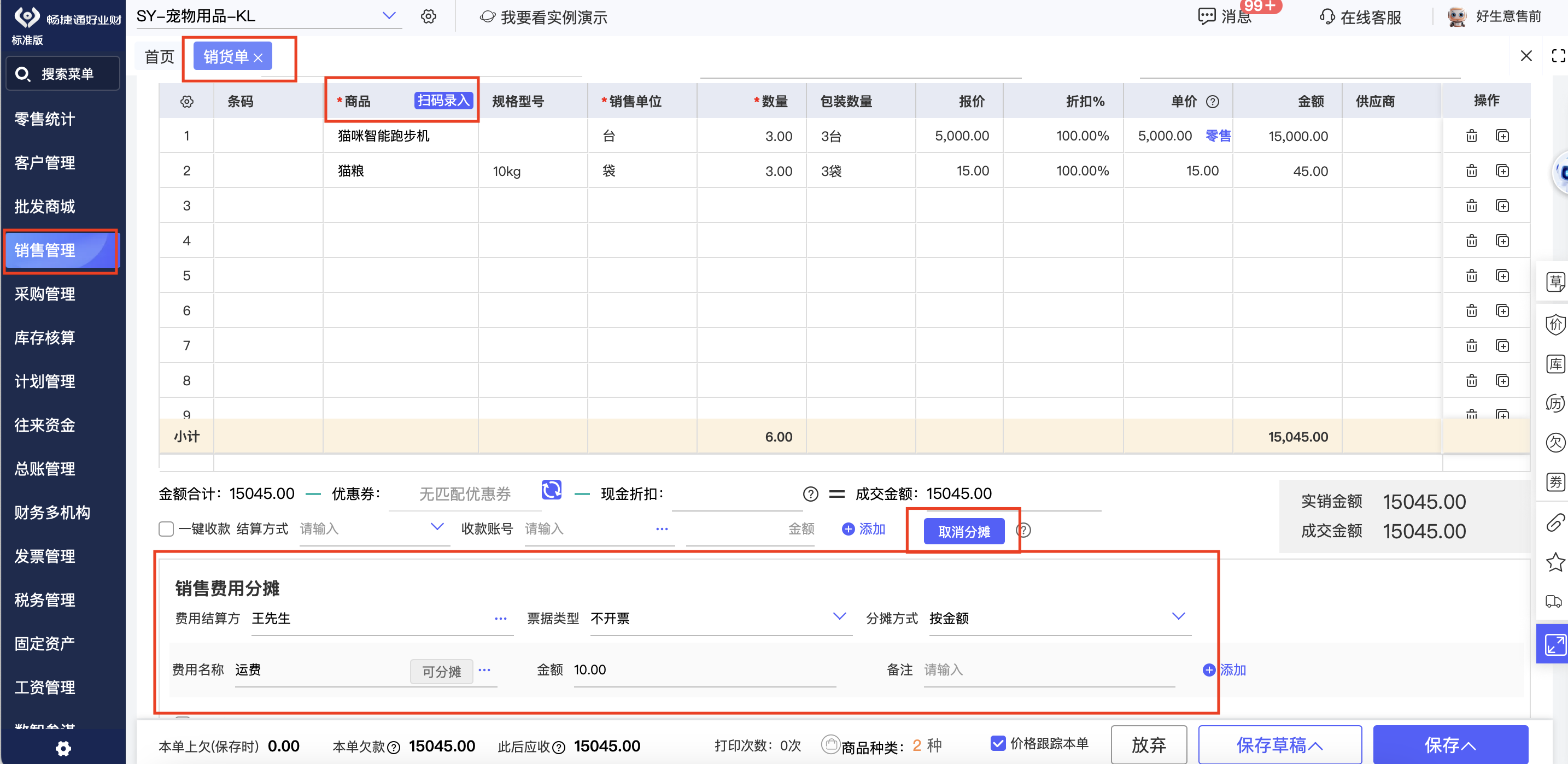The height and width of the screenshot is (764, 1568).
Task: Enable the 一键收款 checkbox
Action: coord(166,528)
